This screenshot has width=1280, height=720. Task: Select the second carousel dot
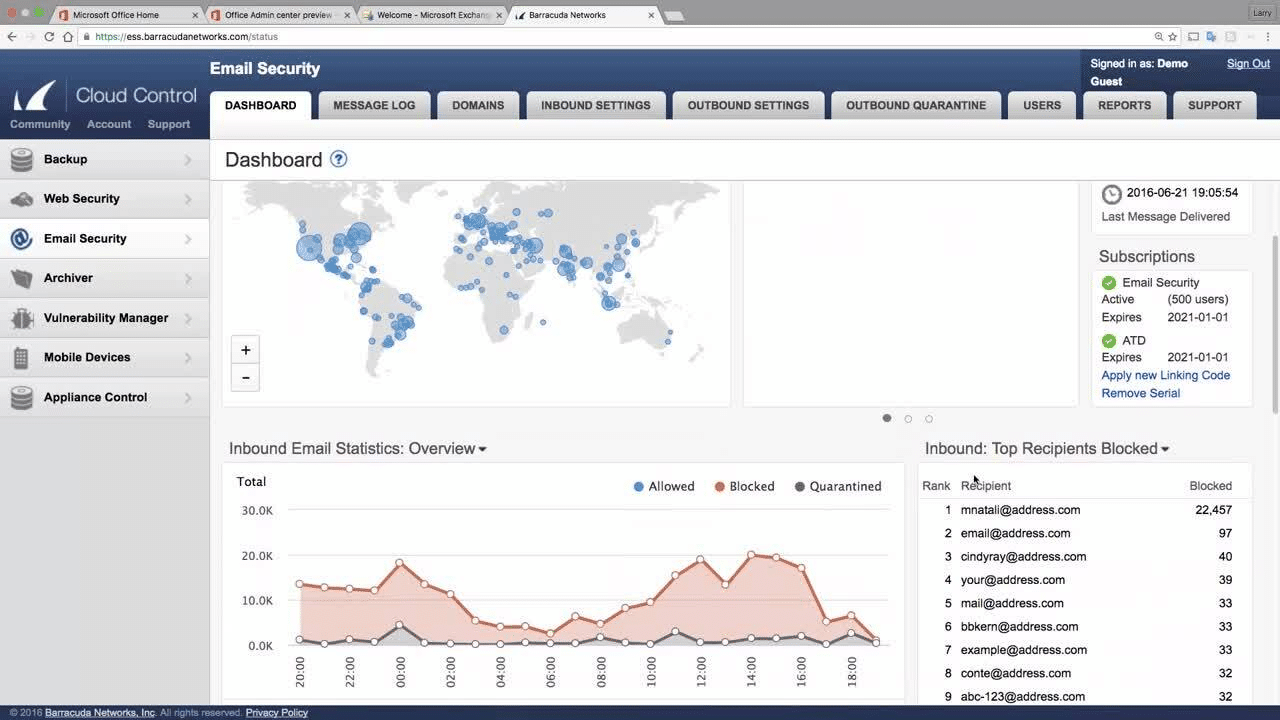point(908,419)
